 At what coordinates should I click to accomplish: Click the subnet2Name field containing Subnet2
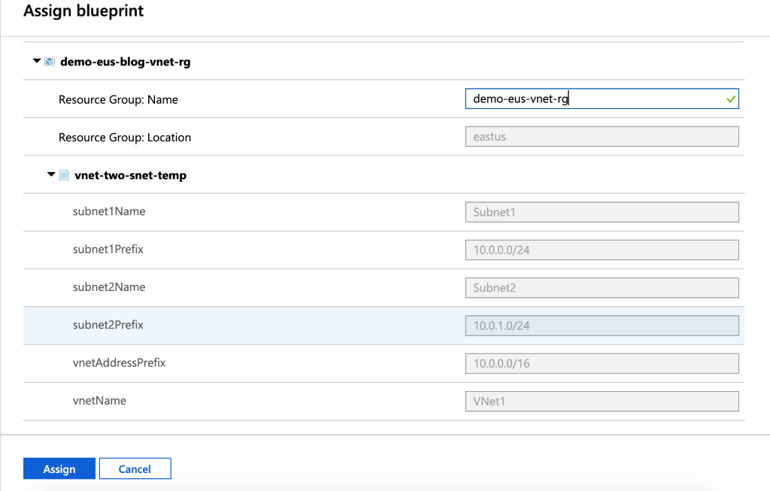pos(602,288)
